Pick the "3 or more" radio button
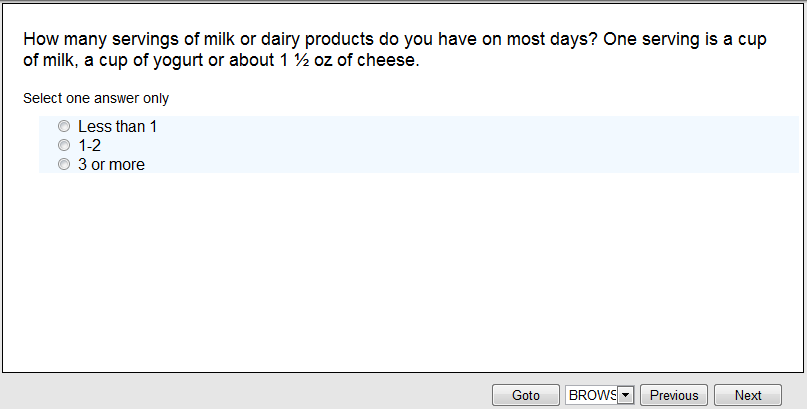This screenshot has height=409, width=807. tap(64, 165)
